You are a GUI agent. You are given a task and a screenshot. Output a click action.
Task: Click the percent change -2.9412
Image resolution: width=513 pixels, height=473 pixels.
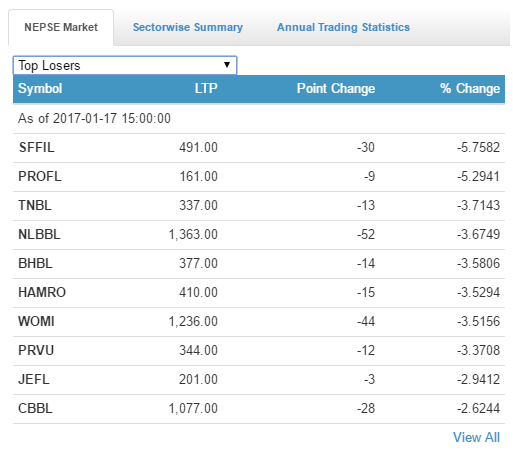pyautogui.click(x=478, y=379)
